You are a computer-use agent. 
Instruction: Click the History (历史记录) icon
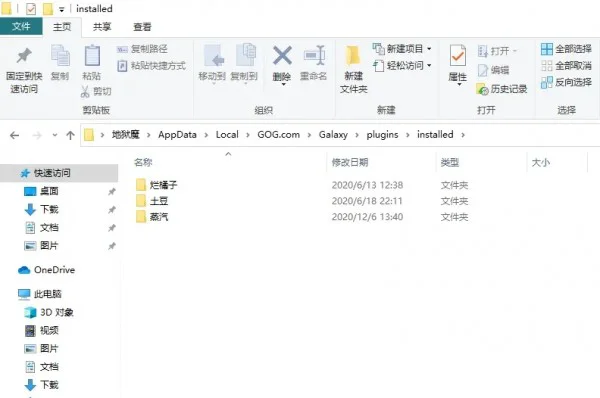point(483,89)
